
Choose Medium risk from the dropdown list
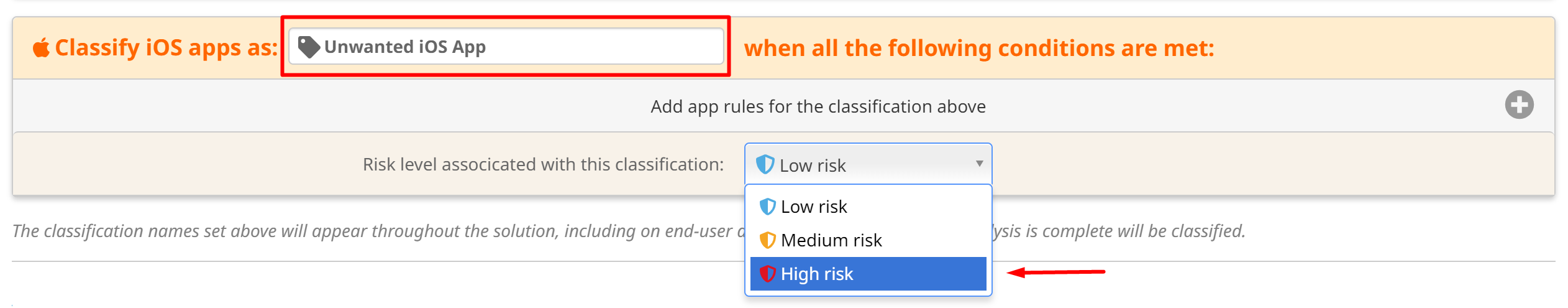tap(831, 240)
